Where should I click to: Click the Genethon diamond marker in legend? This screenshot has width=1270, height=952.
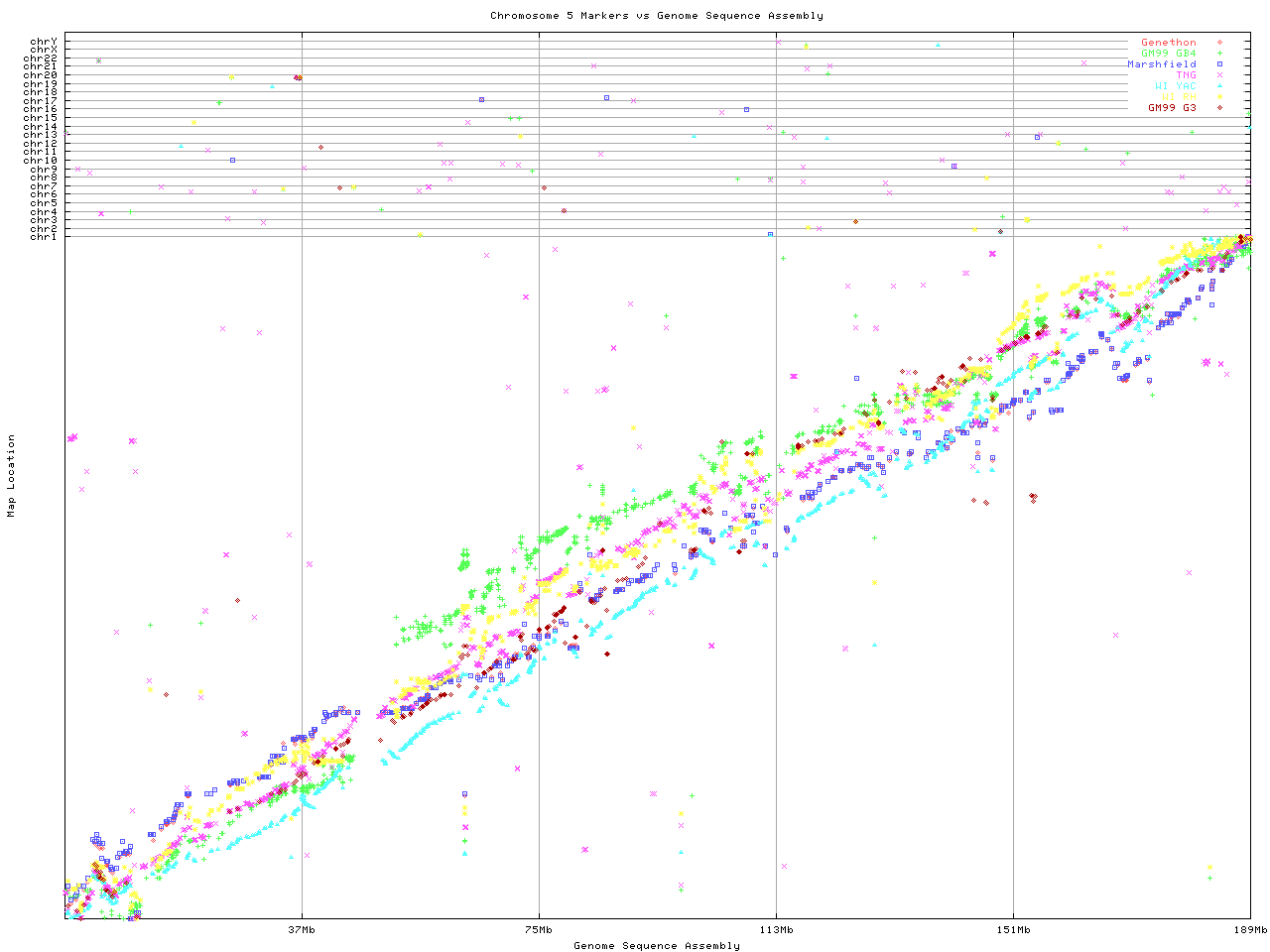(1219, 43)
